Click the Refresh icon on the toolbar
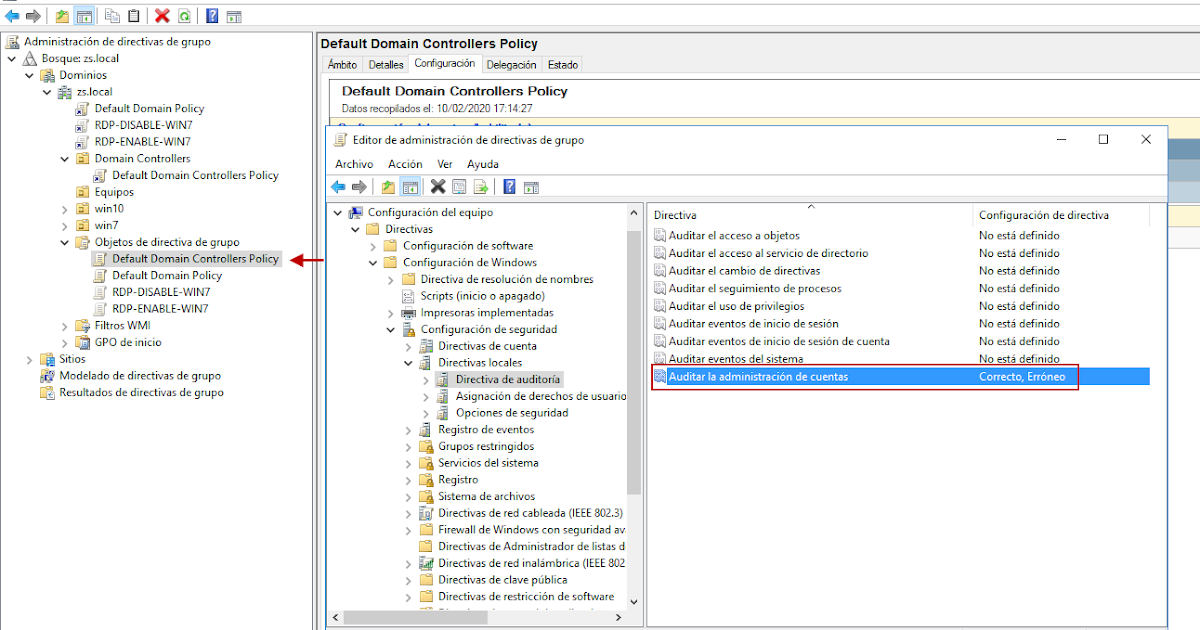 click(186, 15)
